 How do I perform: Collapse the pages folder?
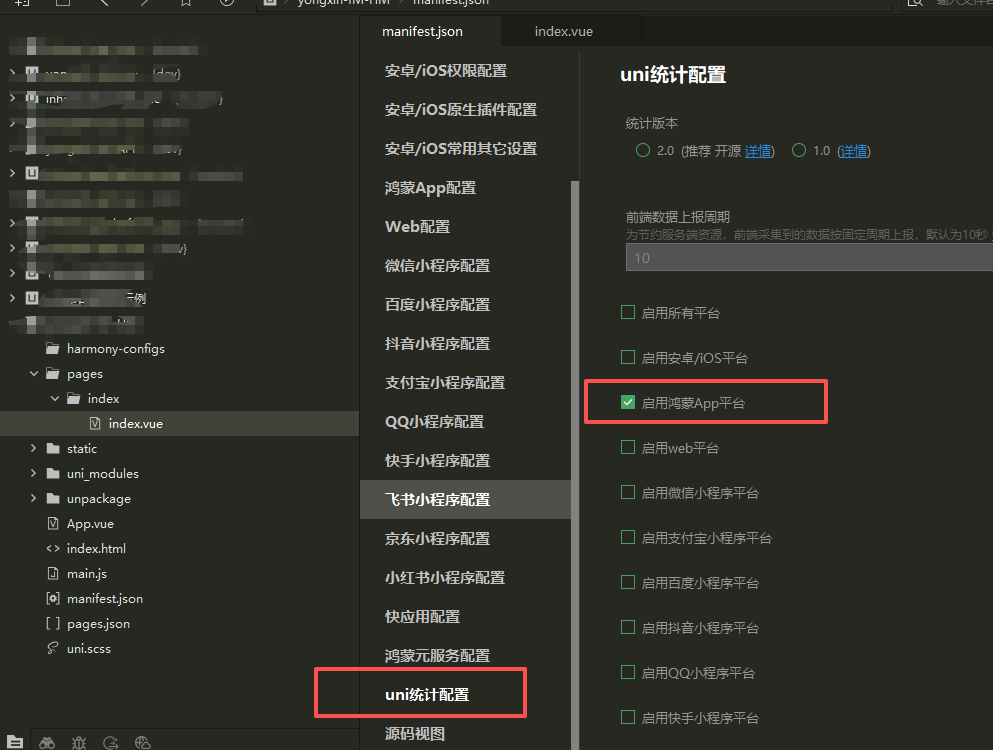[36, 373]
